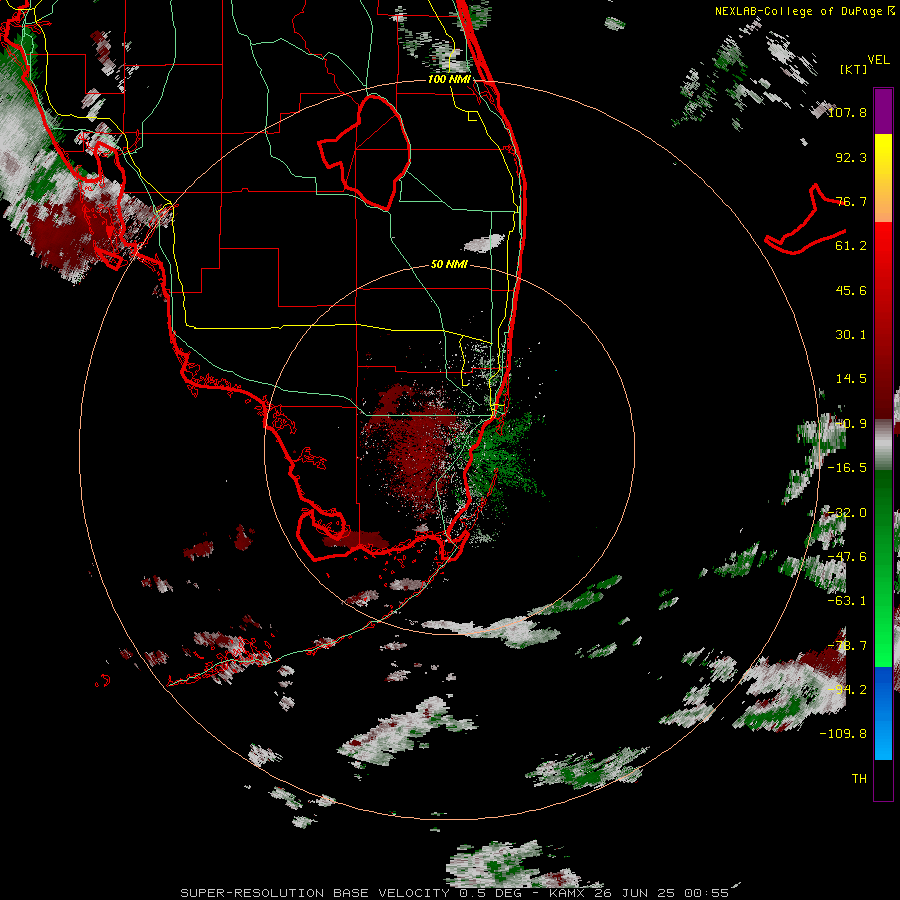The width and height of the screenshot is (900, 900).
Task: Pick the bright red band near 61.2
Action: click(883, 245)
